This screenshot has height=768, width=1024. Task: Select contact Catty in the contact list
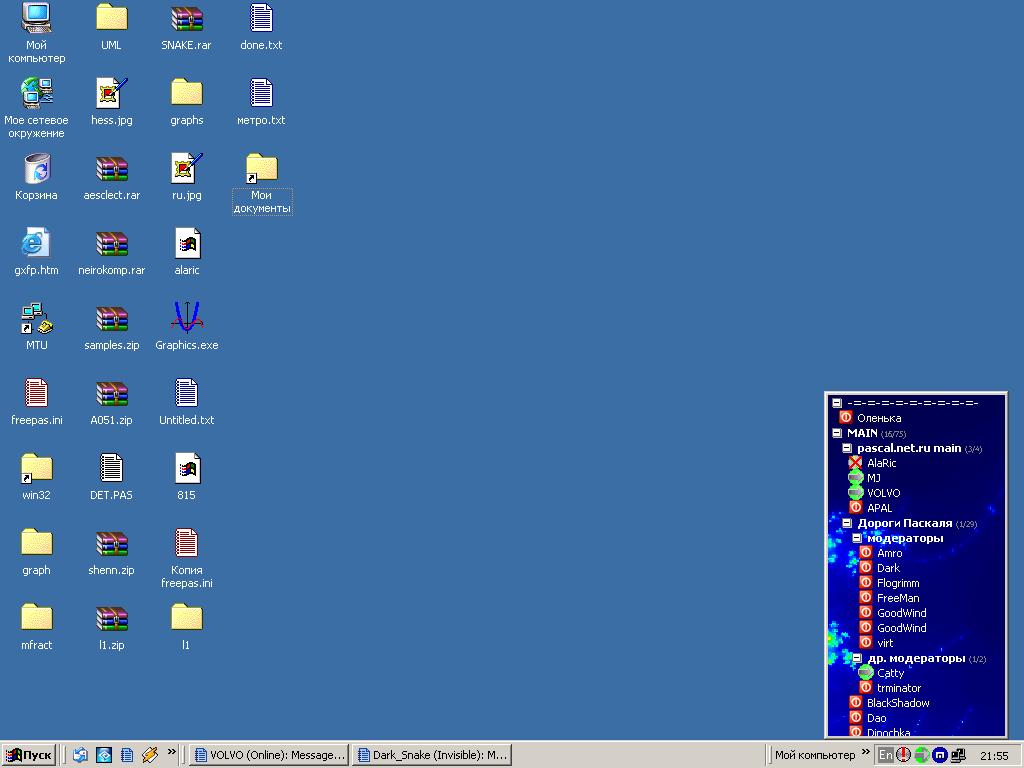pyautogui.click(x=890, y=673)
